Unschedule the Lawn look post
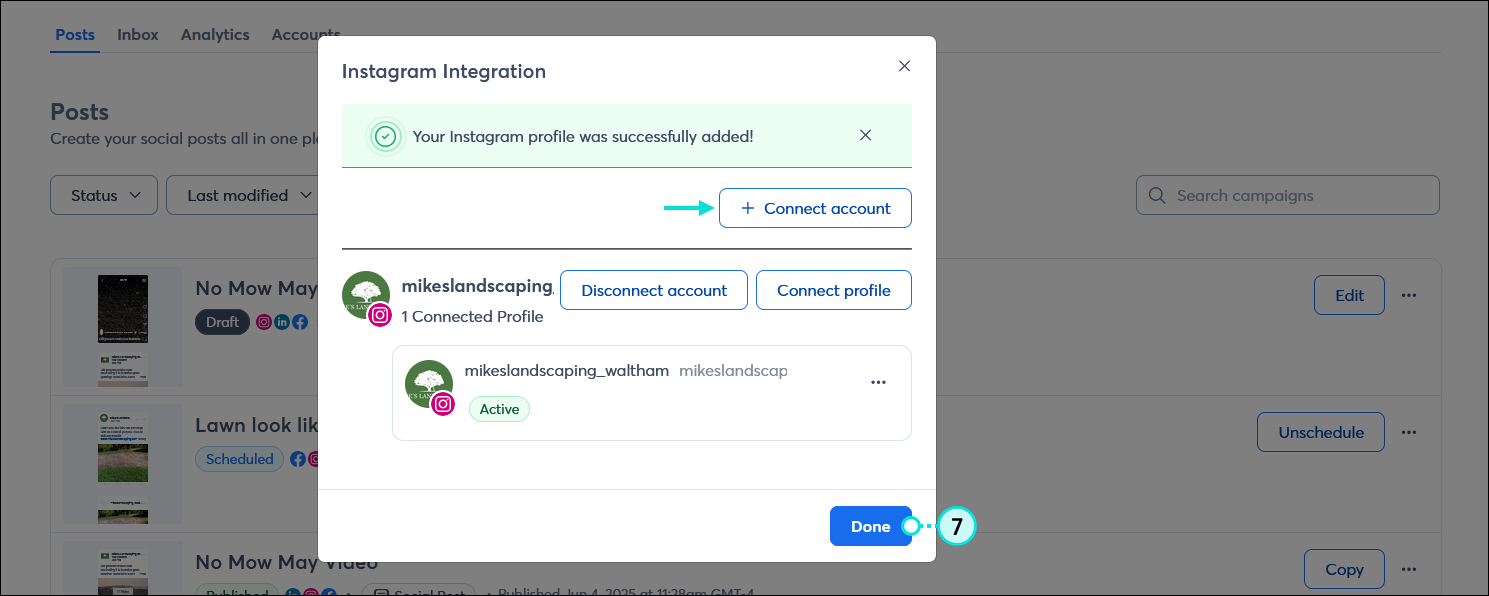The height and width of the screenshot is (596, 1489). point(1320,431)
